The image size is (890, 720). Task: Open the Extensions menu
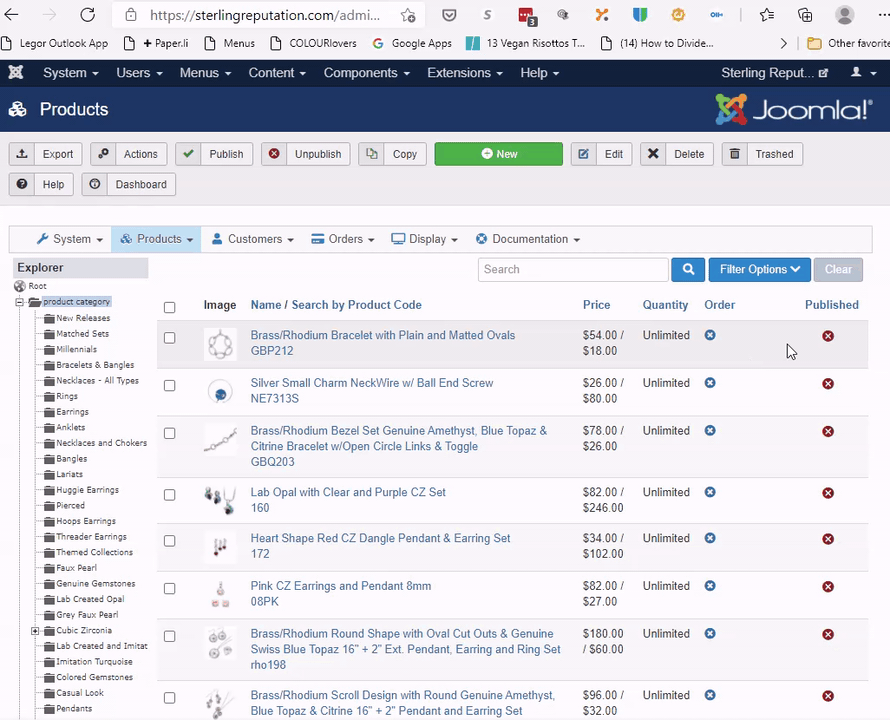click(464, 73)
